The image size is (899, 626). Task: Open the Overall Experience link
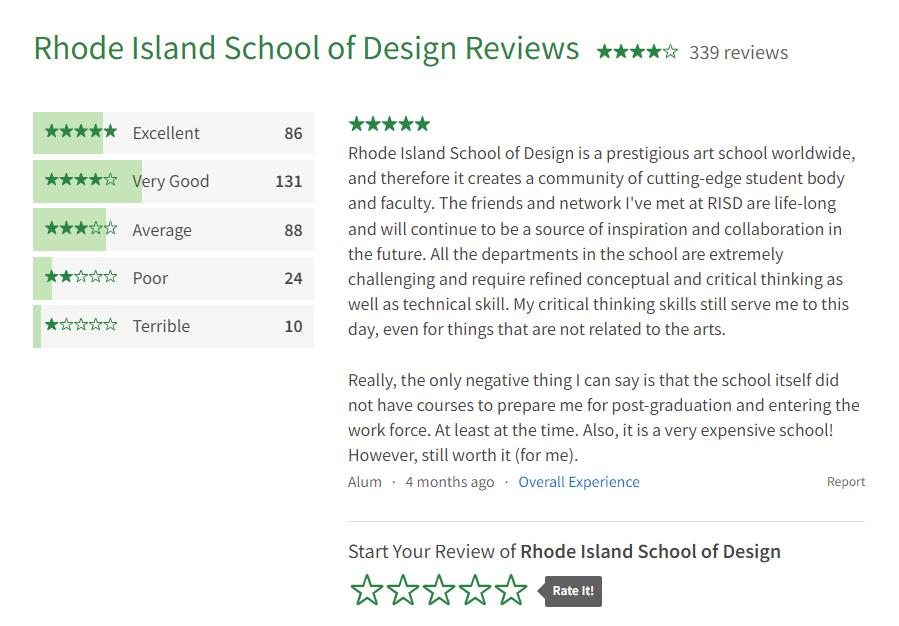tap(579, 482)
